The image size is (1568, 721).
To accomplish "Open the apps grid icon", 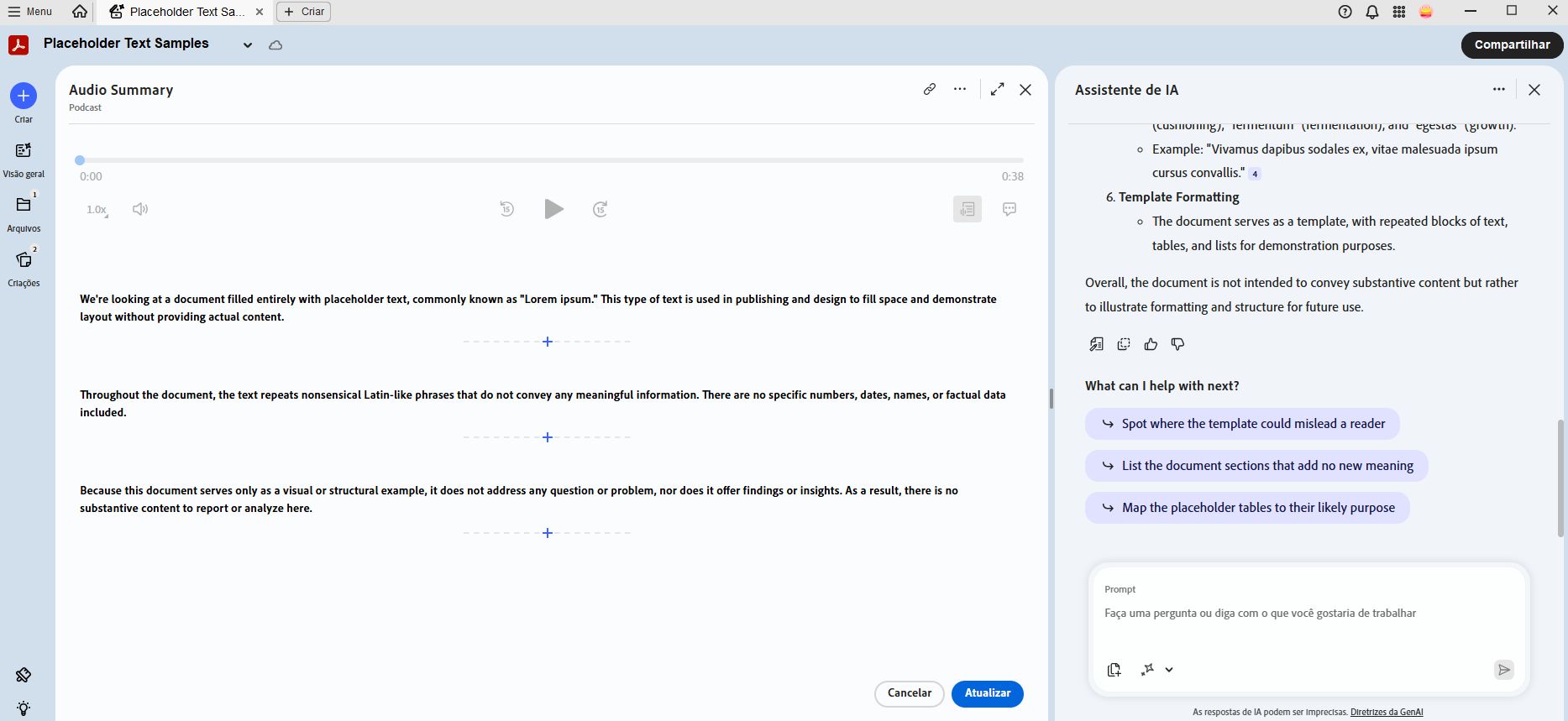I will 1399,12.
